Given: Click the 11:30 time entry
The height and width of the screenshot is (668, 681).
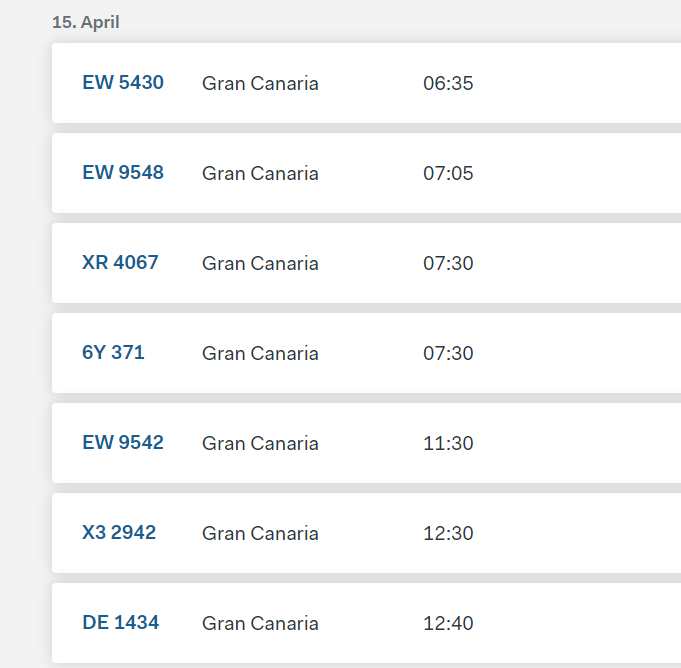Looking at the screenshot, I should click(x=448, y=443).
